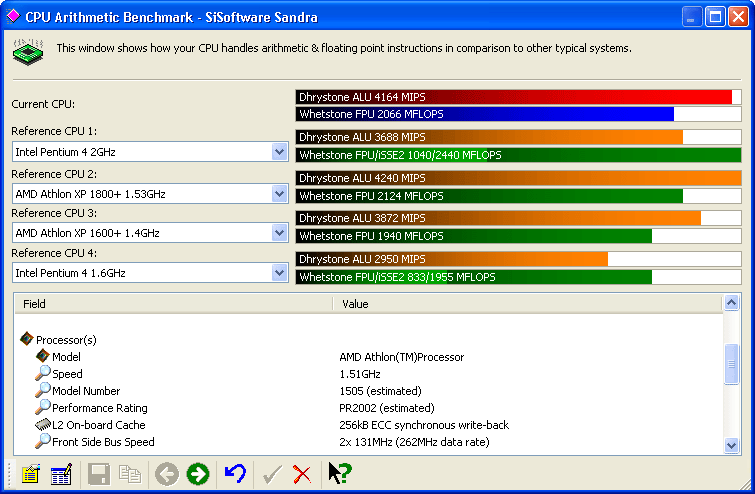
Task: Select the Performance Rating field label
Action: point(100,408)
